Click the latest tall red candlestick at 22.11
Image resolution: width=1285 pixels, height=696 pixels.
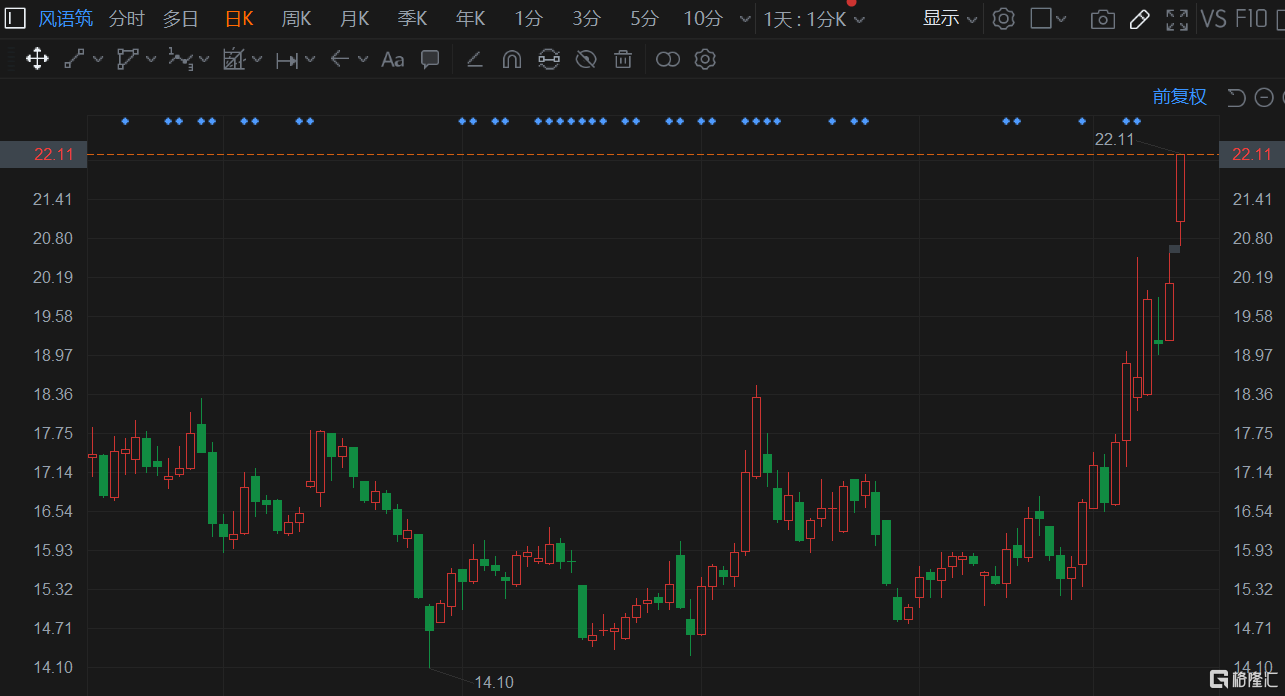[x=1180, y=188]
